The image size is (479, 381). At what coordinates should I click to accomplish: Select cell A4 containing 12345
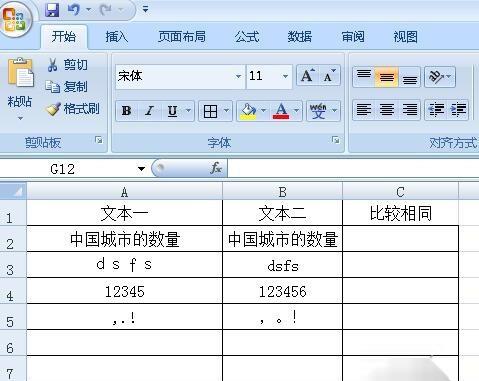(124, 291)
